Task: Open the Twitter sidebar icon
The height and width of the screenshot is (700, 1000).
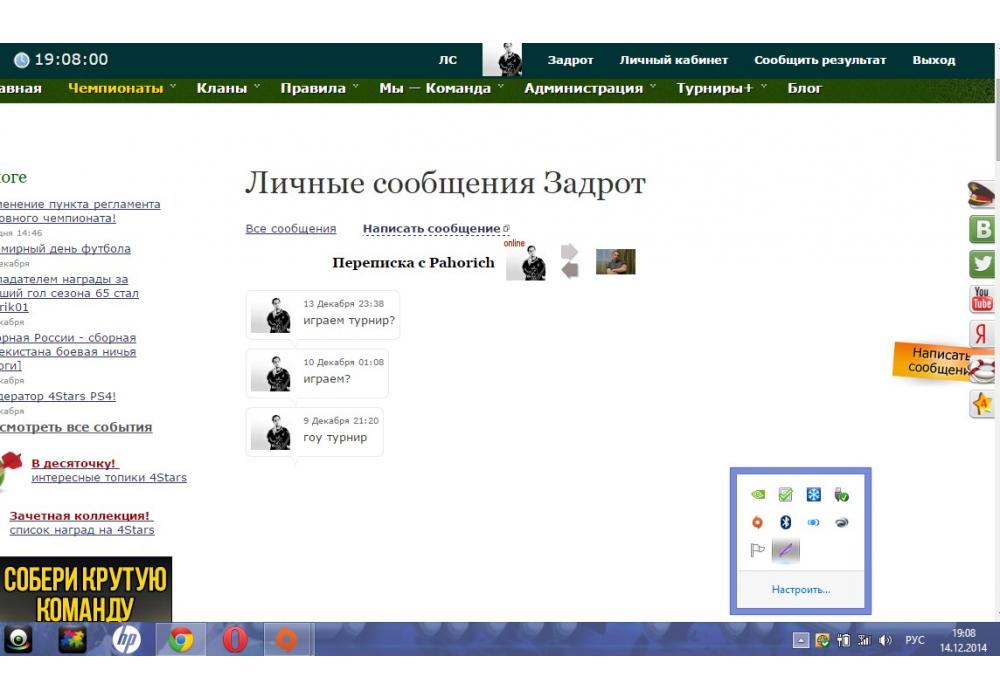Action: tap(984, 265)
